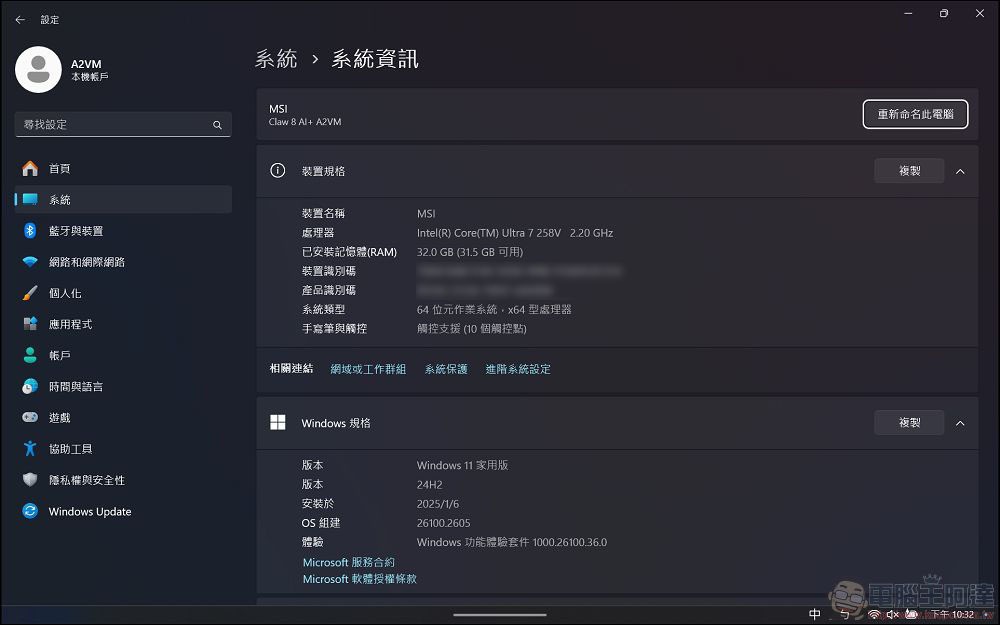Screen dimensions: 1000x625
Task: Collapse the Windows 規格 section chevron
Action: coord(960,423)
